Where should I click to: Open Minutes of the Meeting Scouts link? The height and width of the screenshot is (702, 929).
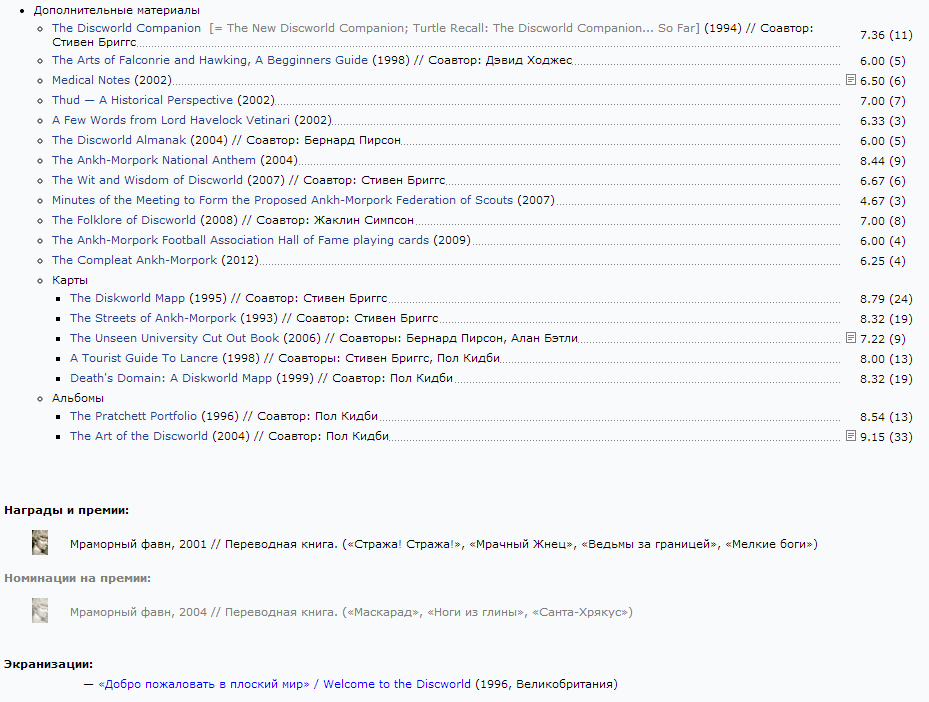[x=282, y=200]
